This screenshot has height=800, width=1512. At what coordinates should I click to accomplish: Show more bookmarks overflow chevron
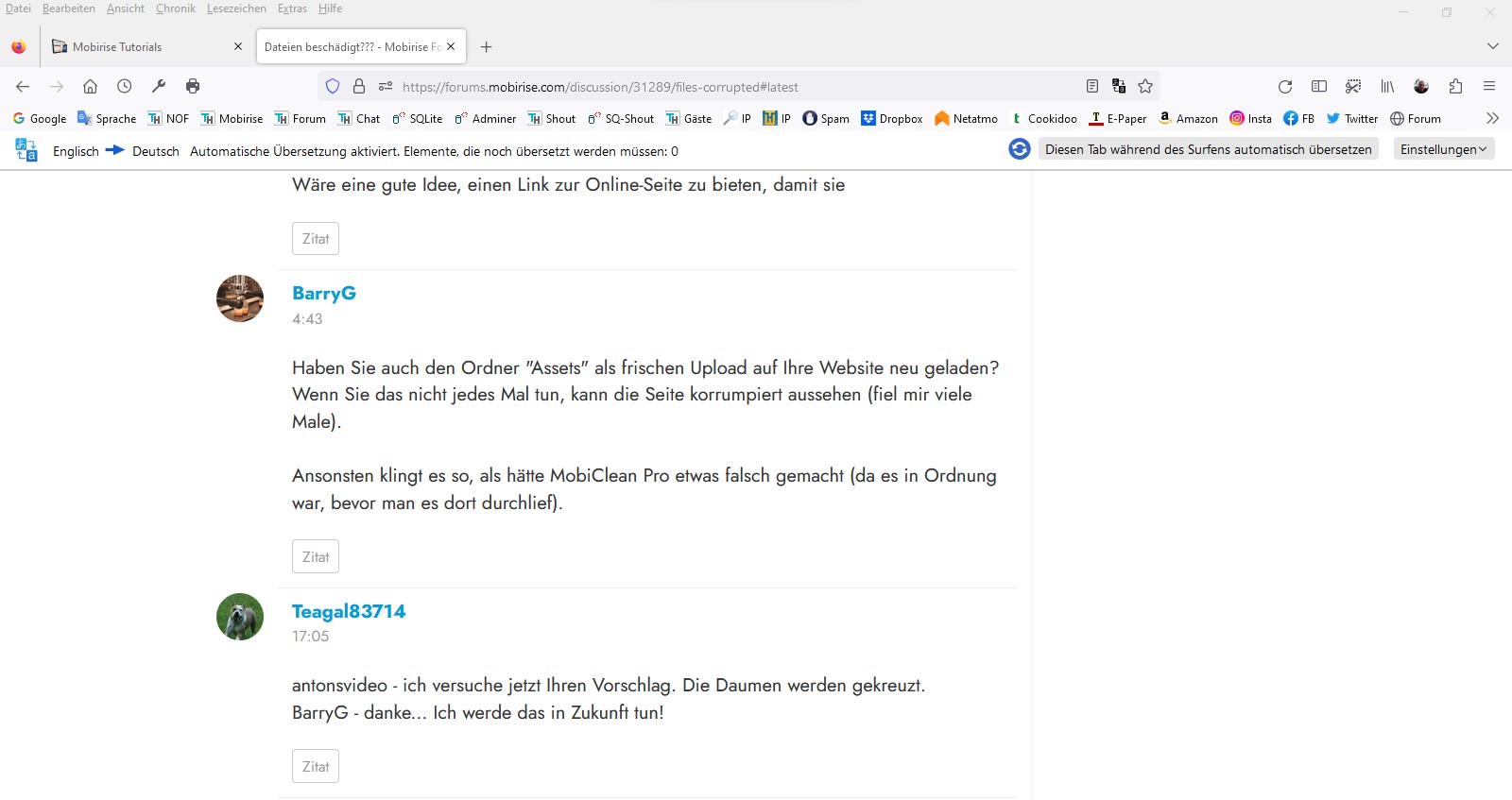[1492, 118]
